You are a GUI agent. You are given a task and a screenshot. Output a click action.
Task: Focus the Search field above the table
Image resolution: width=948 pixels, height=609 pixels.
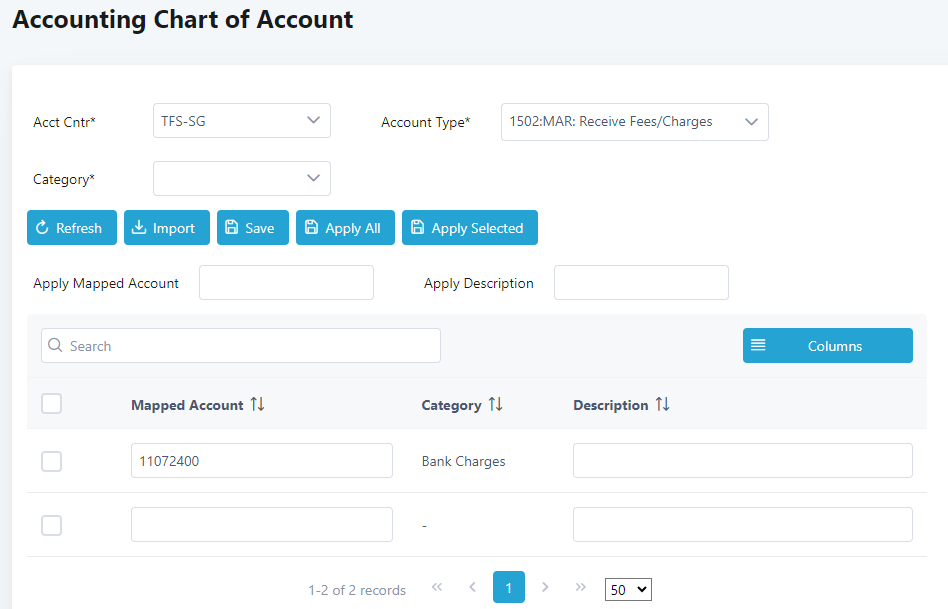[x=241, y=345]
